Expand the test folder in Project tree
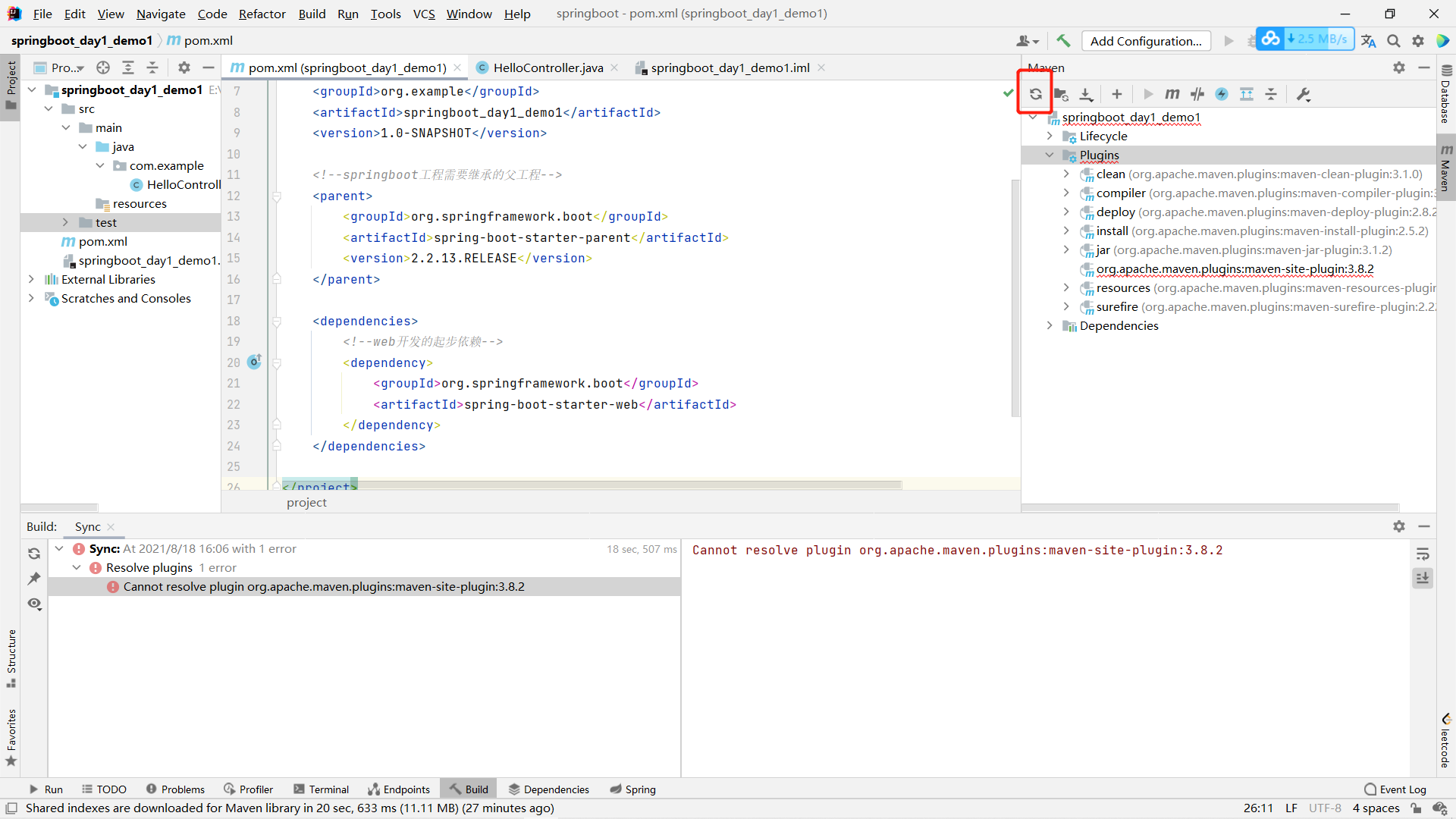Viewport: 1456px width, 819px height. point(65,222)
